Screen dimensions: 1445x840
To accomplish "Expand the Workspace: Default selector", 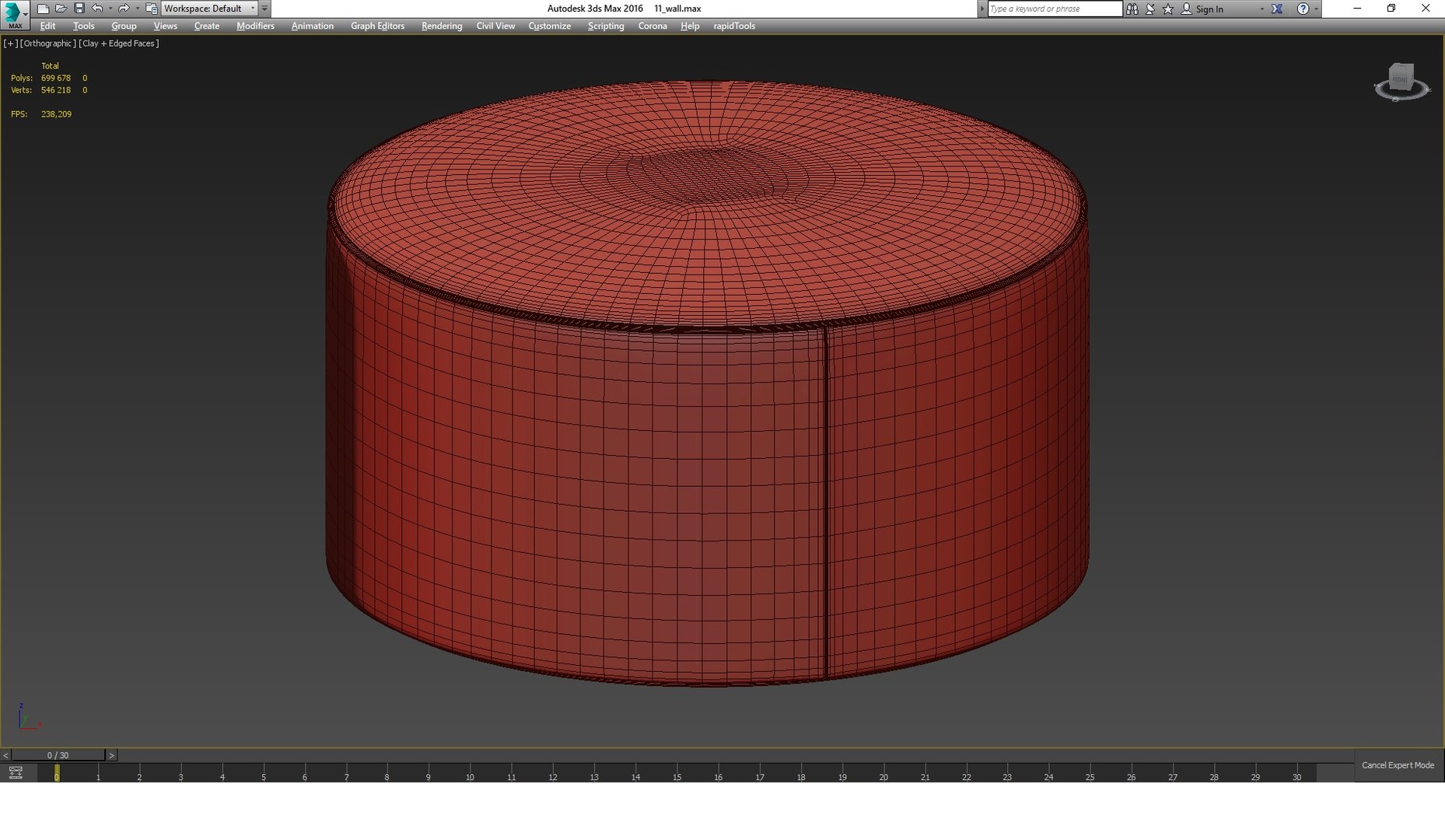I will click(209, 9).
